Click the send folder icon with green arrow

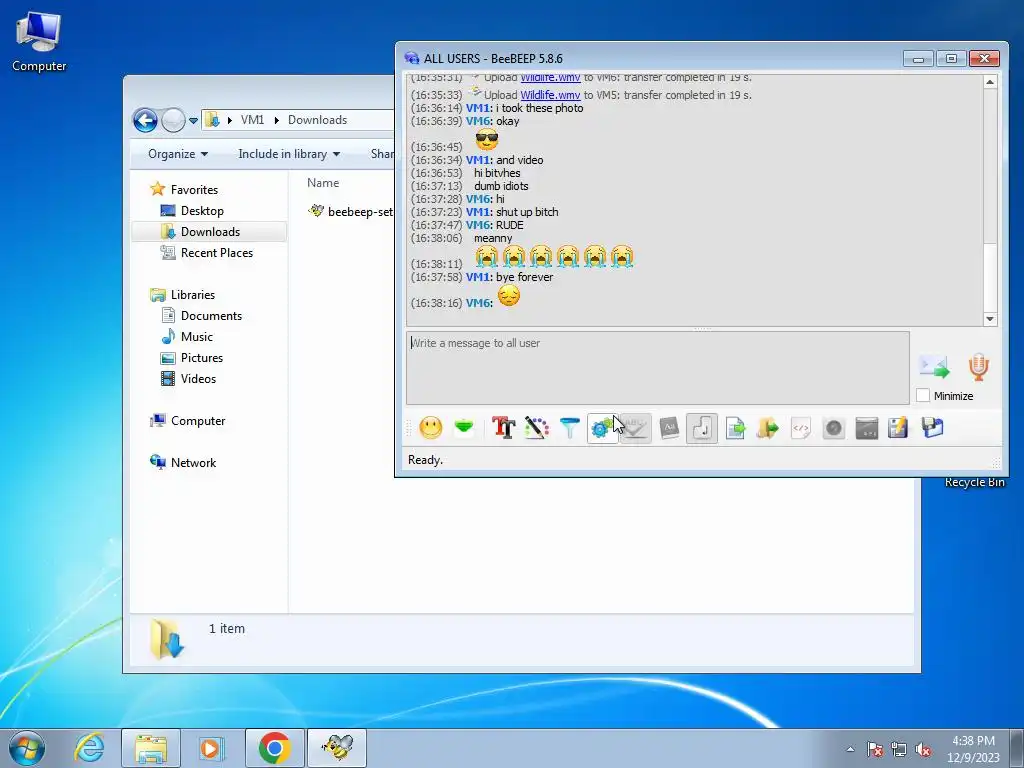tap(768, 428)
